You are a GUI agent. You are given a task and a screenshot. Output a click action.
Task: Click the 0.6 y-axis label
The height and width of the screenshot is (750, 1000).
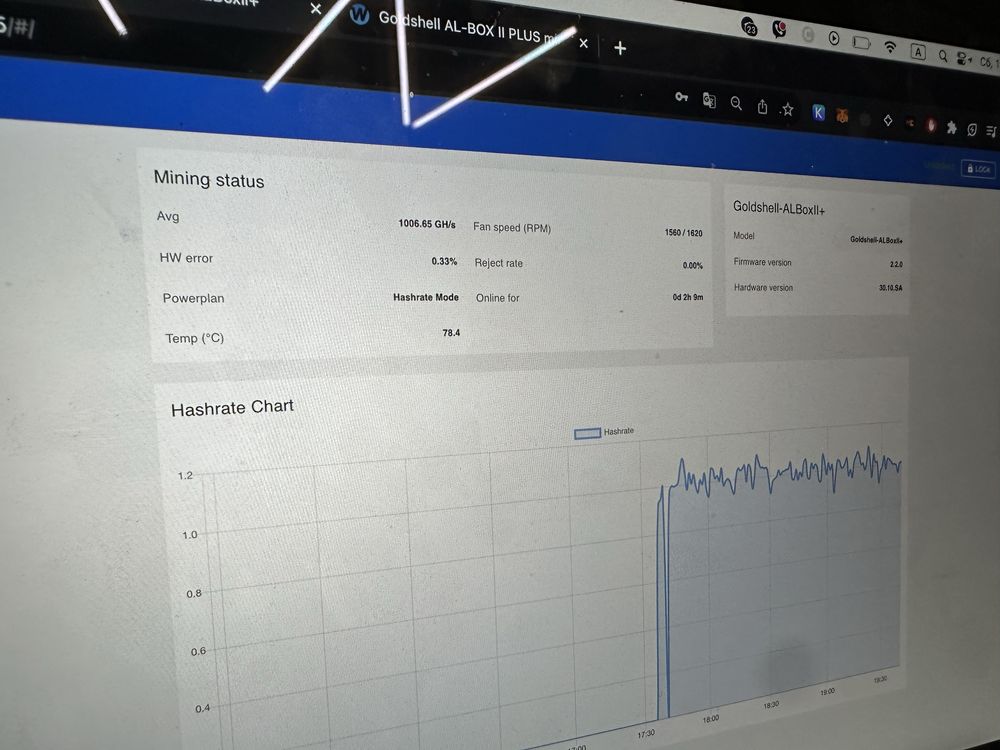pos(198,651)
